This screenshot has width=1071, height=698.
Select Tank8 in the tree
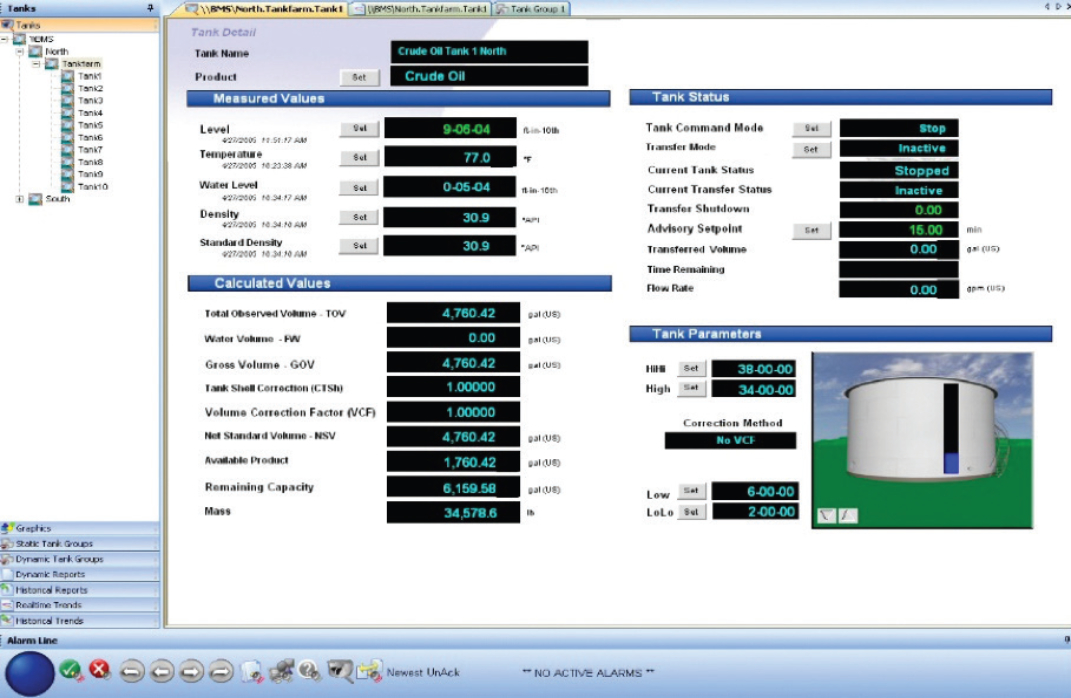90,162
